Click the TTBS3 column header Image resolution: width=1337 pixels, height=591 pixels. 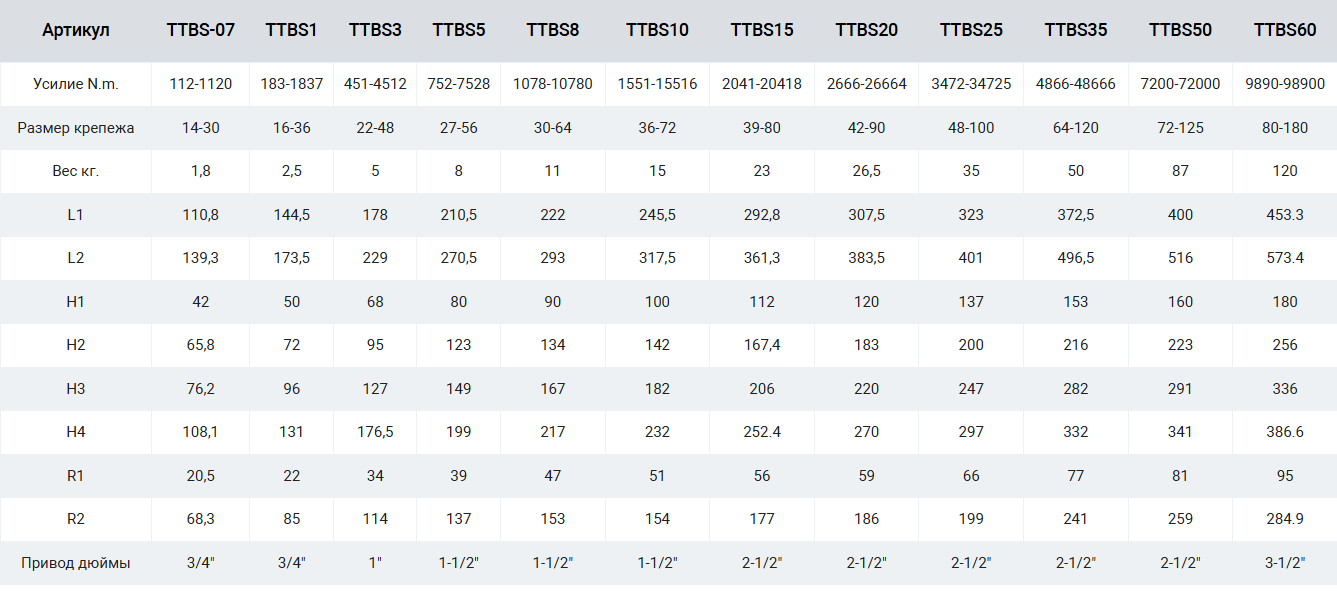[375, 30]
